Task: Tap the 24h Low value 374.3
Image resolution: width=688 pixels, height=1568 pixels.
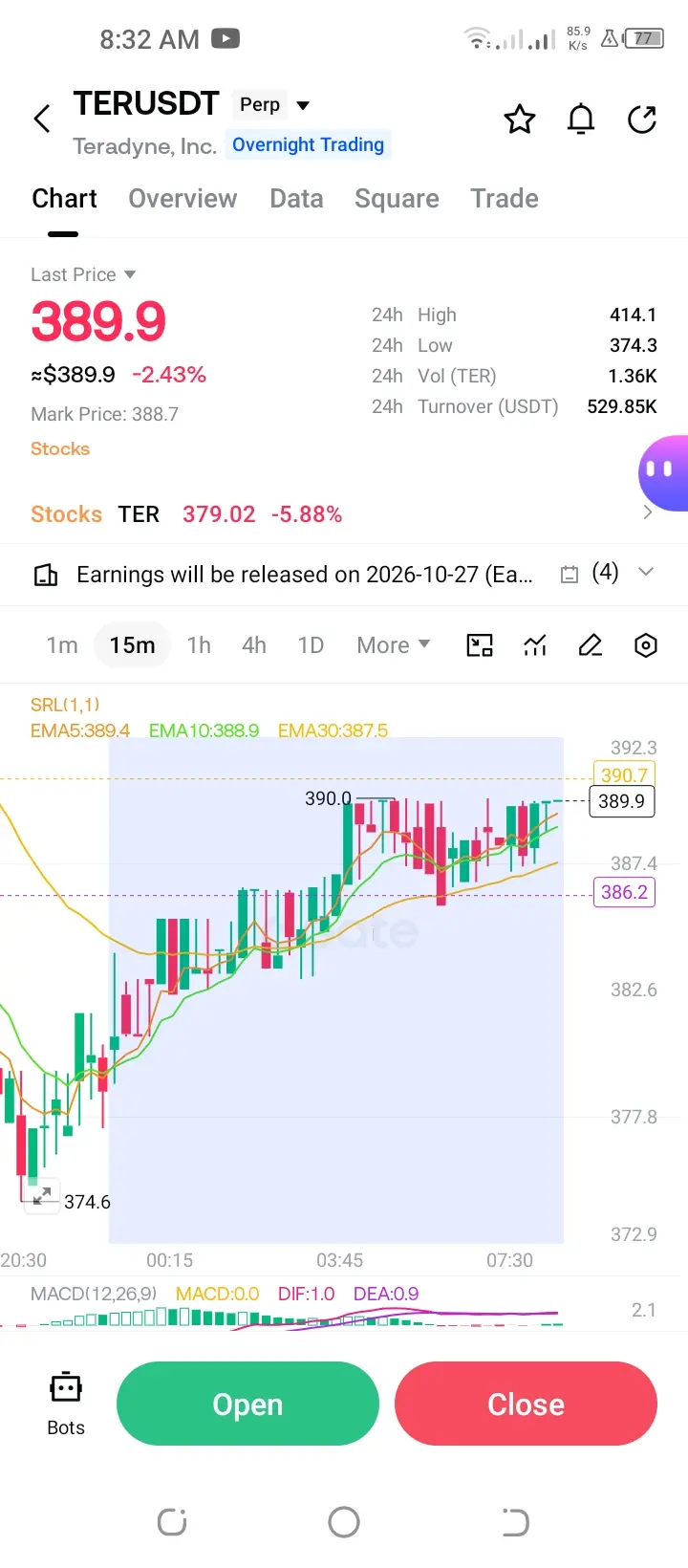Action: (633, 345)
